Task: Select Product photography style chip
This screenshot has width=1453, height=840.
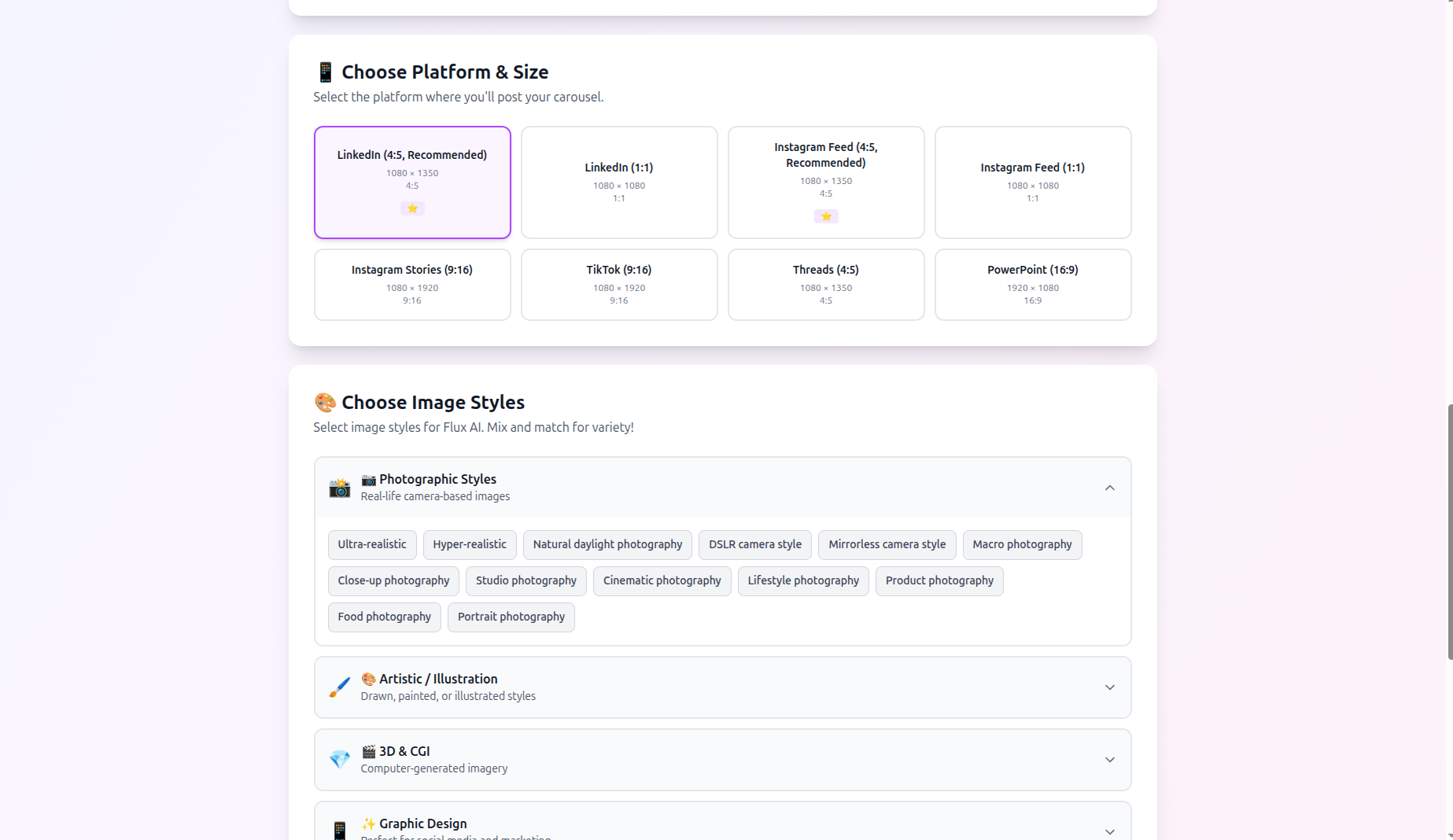Action: pos(939,581)
